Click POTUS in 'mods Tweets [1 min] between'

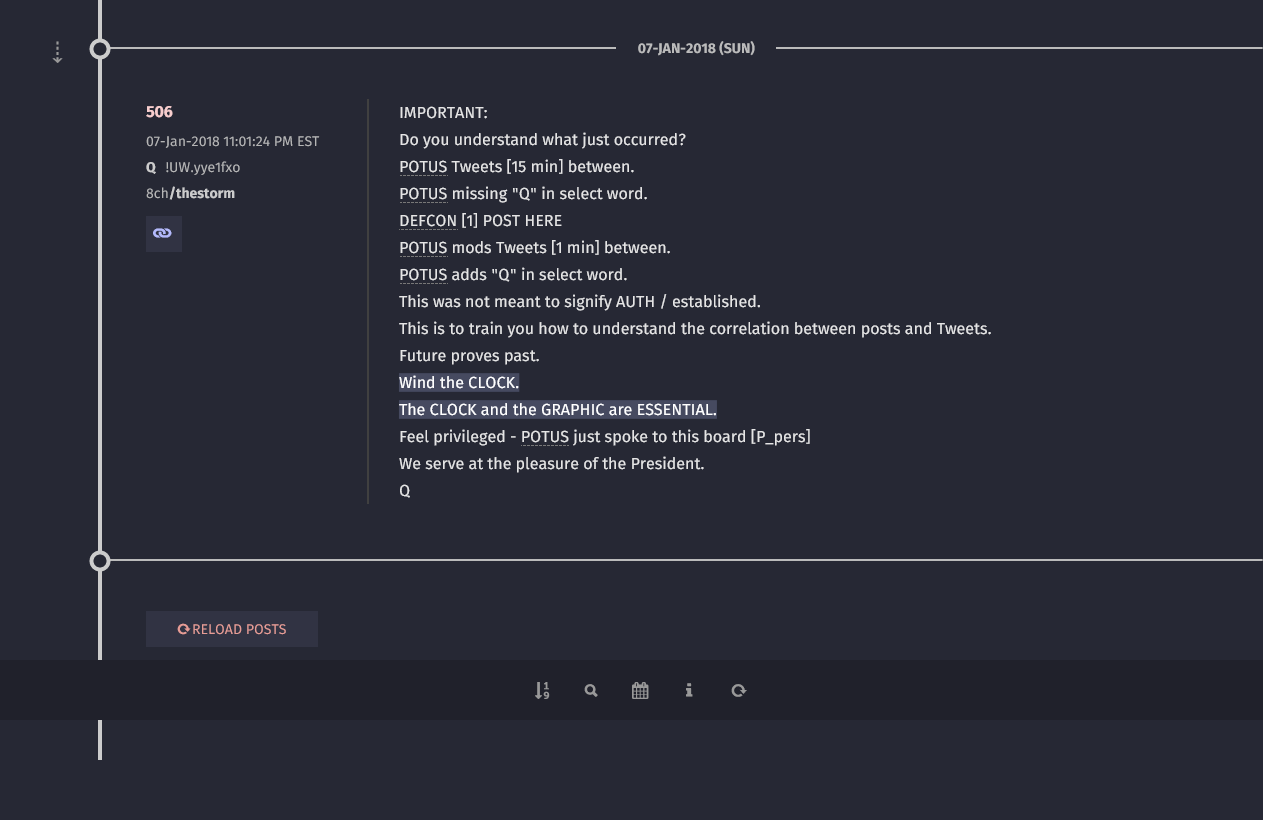[x=423, y=248]
